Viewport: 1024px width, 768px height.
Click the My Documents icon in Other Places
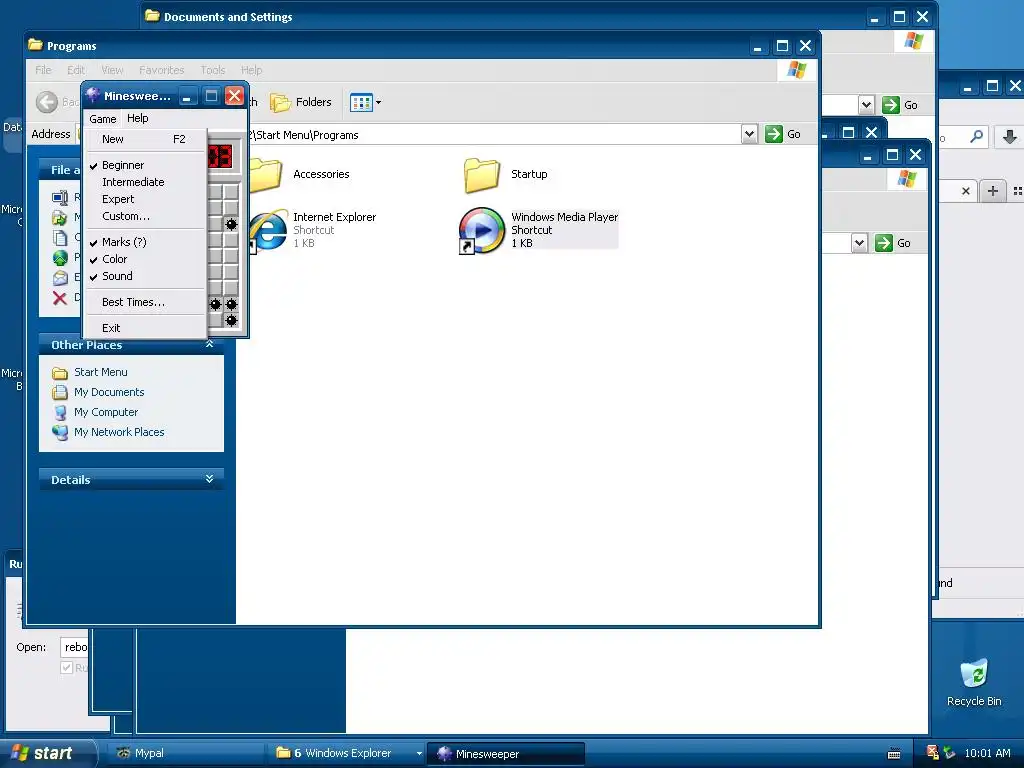tap(60, 392)
